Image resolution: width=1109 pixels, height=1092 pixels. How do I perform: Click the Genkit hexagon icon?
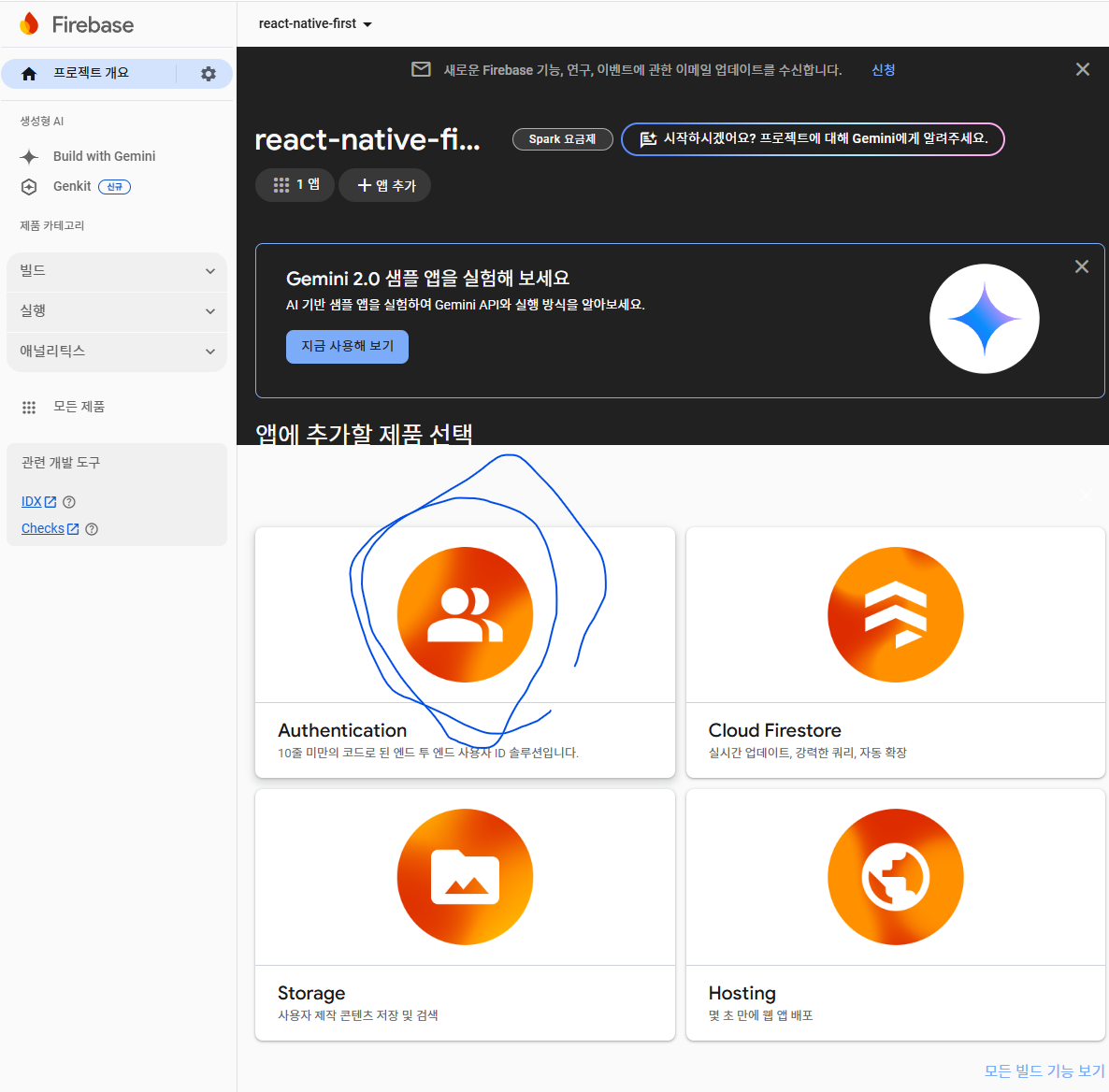point(29,187)
